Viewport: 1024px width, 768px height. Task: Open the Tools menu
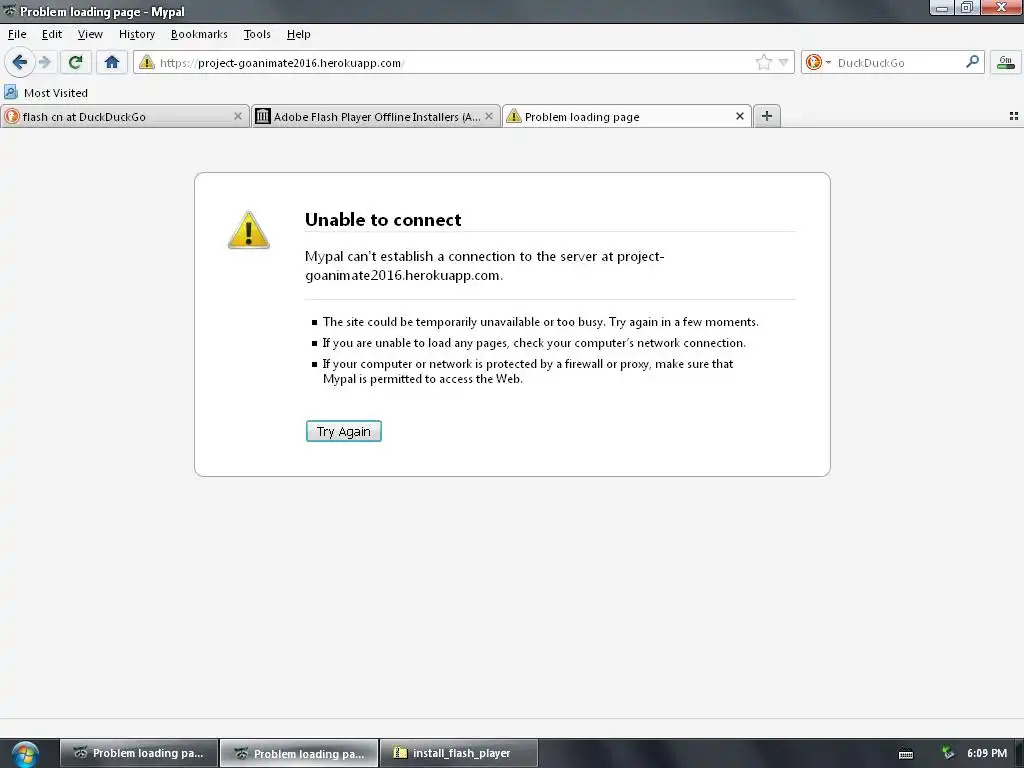(257, 34)
